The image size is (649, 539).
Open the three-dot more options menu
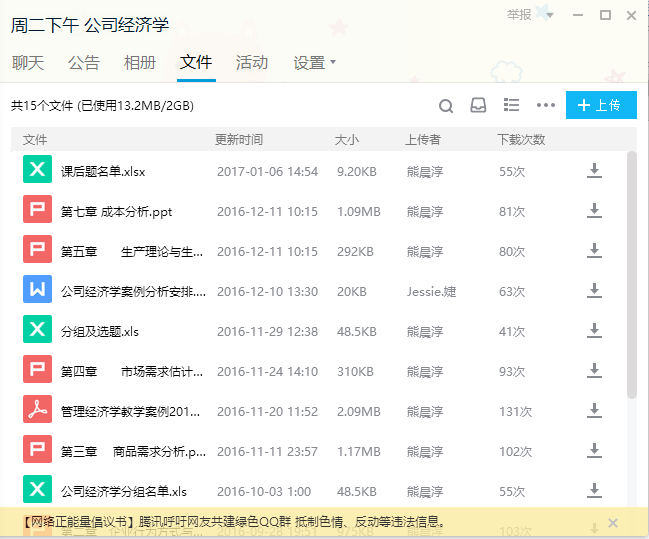tap(545, 105)
